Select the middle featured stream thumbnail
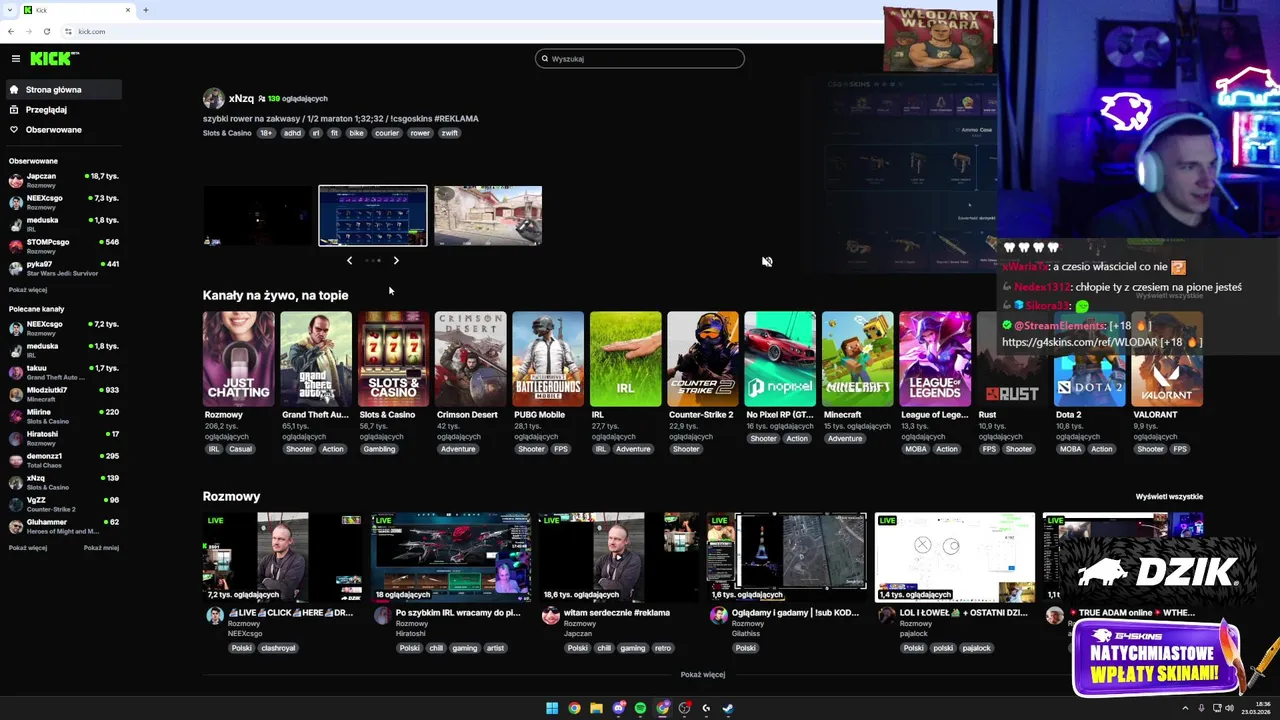Screen dimensions: 1280x720 [373, 215]
